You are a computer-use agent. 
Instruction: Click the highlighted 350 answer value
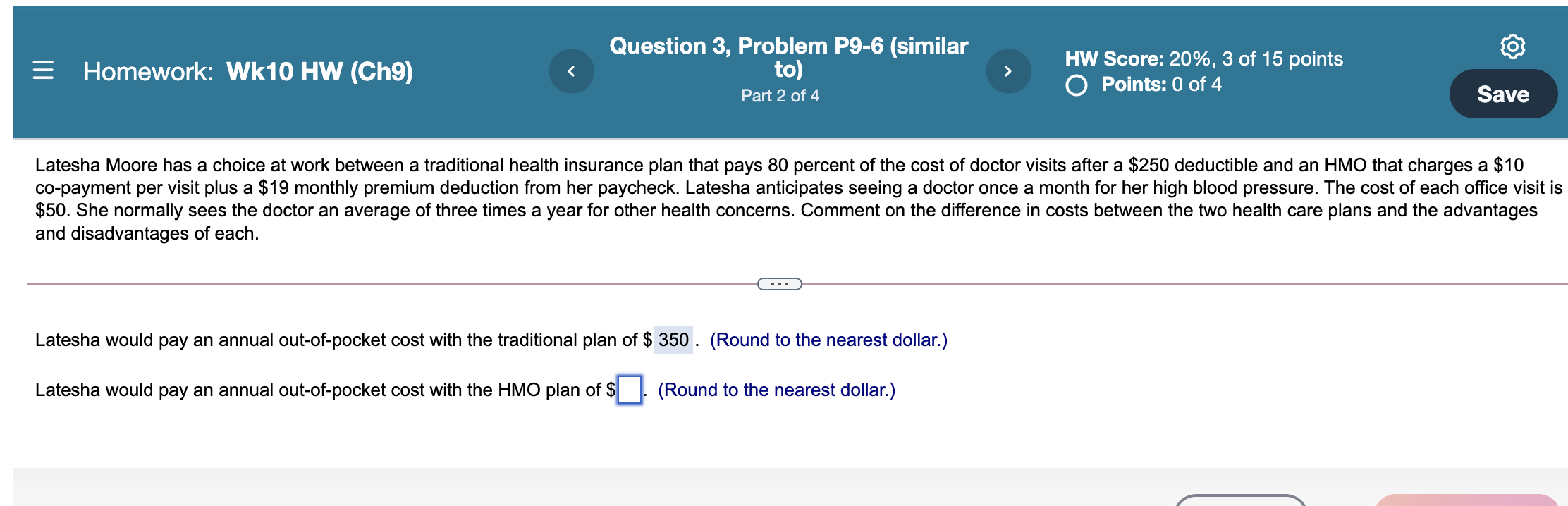point(673,339)
